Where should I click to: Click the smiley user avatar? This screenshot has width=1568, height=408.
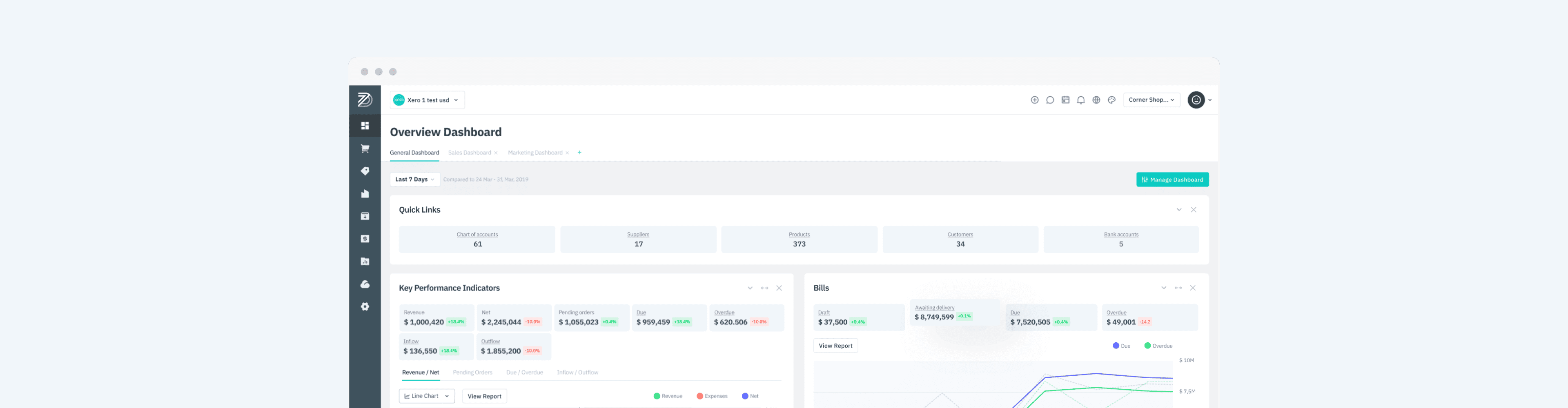(1196, 100)
